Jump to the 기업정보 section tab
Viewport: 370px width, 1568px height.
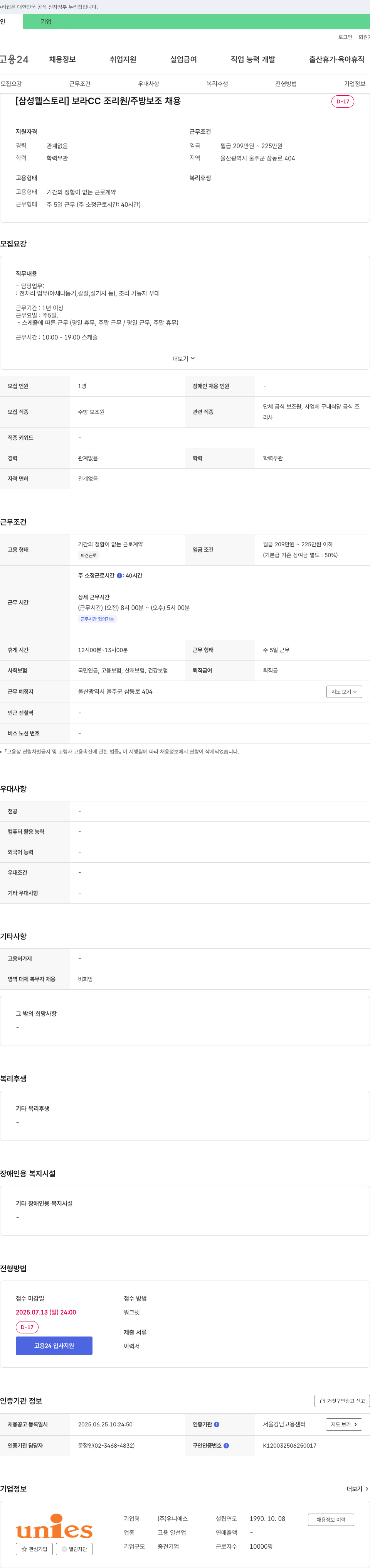point(355,84)
